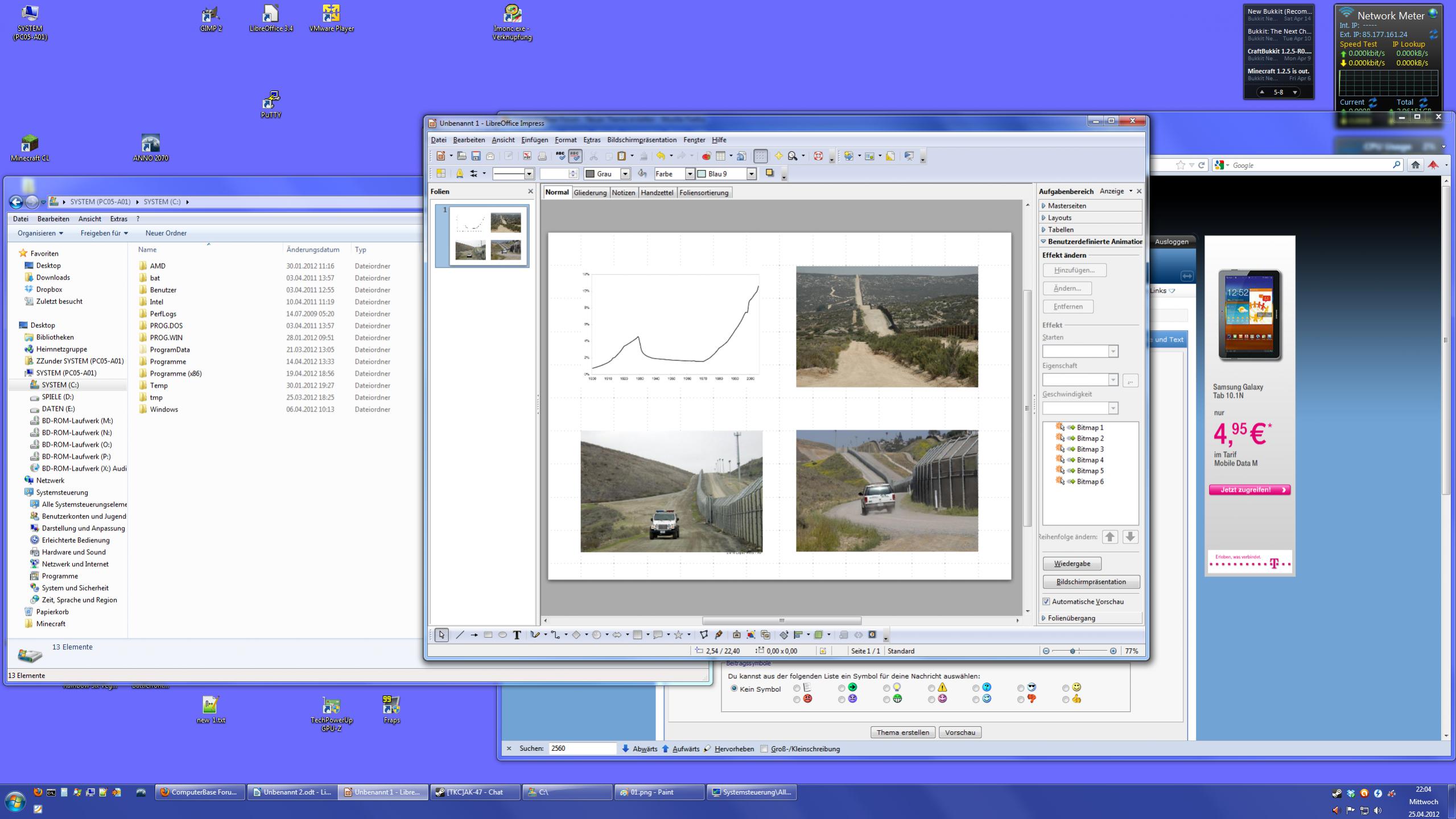Select the Kein Symbol radio button
The width and height of the screenshot is (1456, 819).
pyautogui.click(x=734, y=689)
